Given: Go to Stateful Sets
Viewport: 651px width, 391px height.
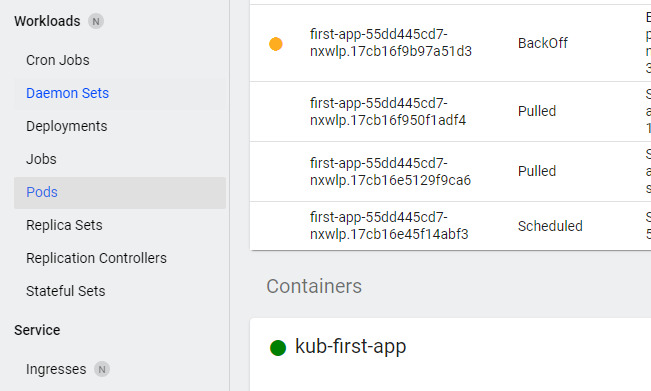Looking at the screenshot, I should 66,291.
